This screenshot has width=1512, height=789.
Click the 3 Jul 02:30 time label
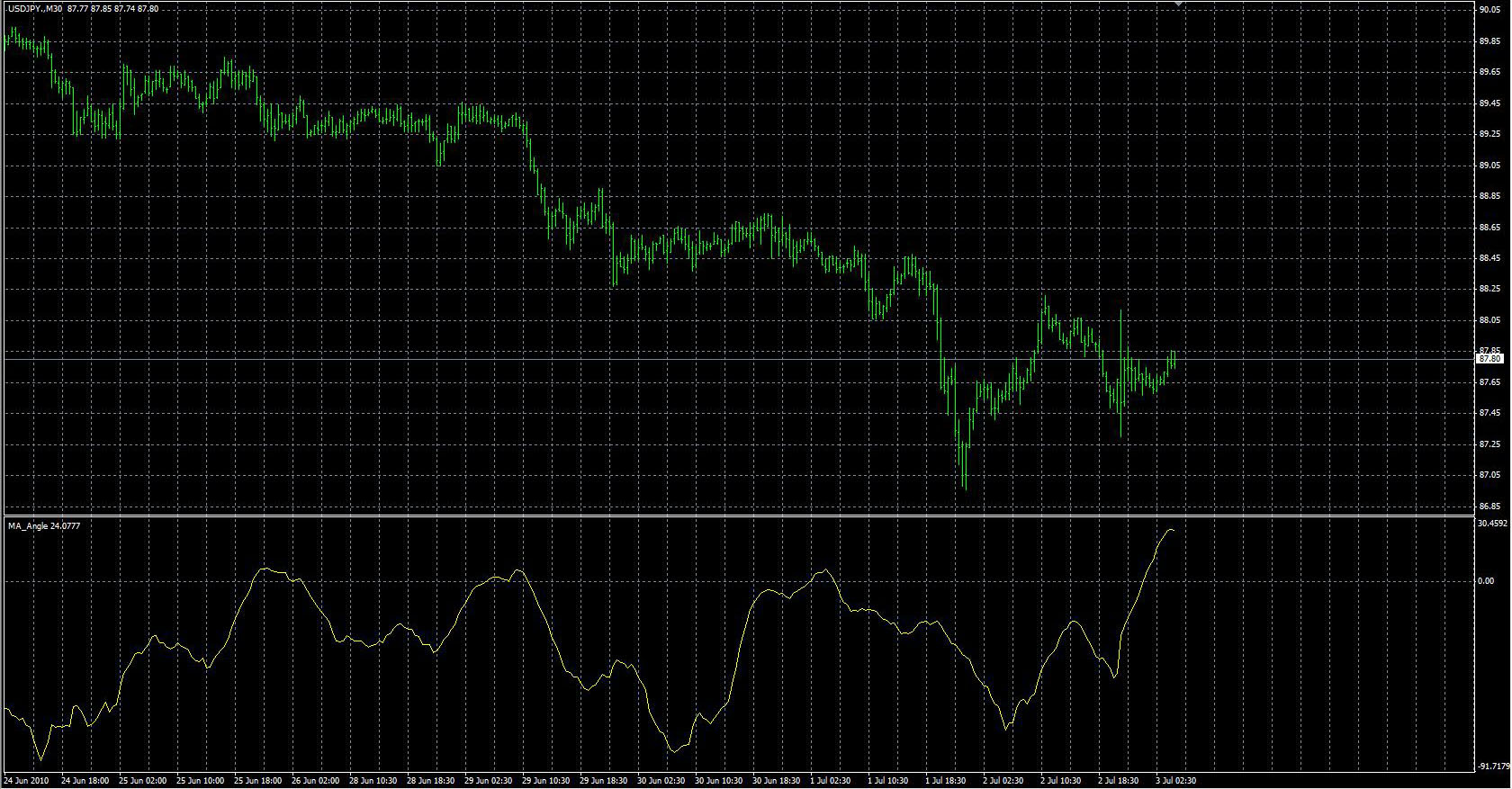coord(1176,781)
